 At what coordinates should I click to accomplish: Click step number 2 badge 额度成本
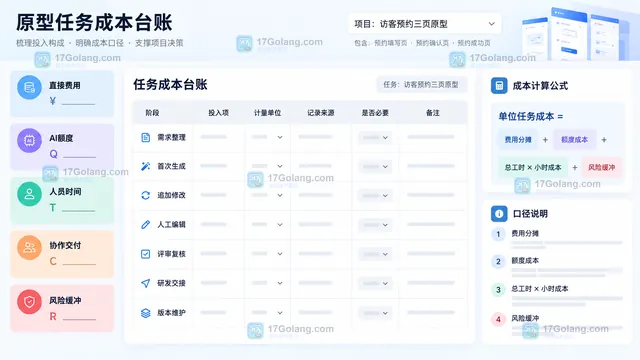click(x=498, y=262)
